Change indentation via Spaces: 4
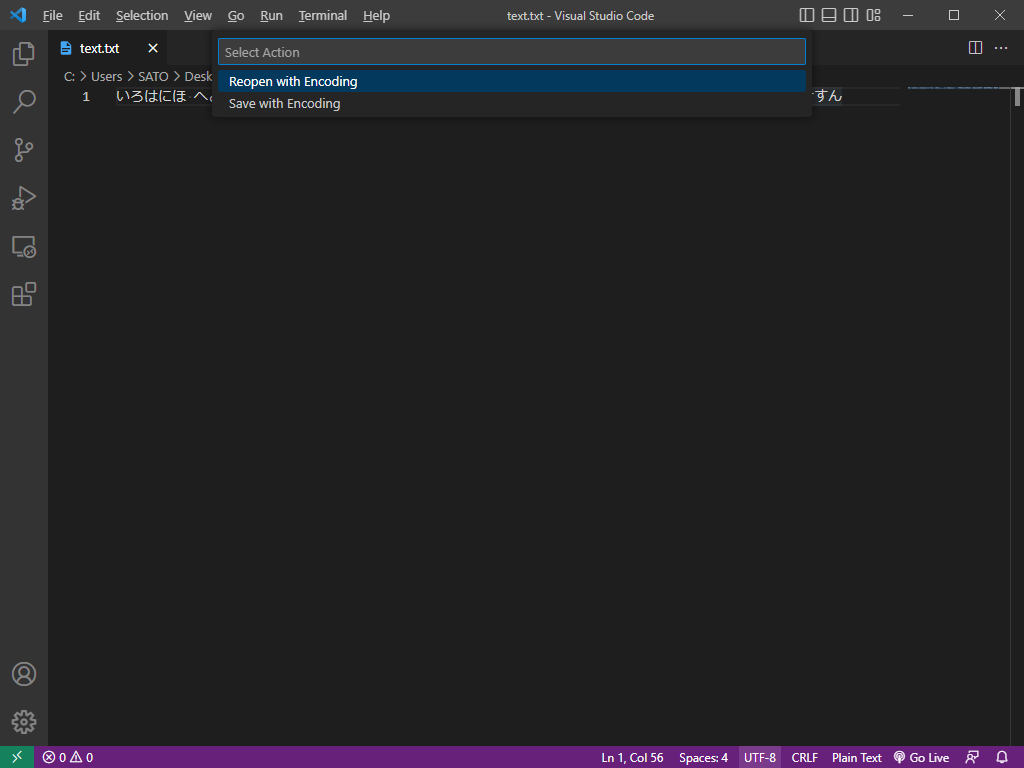The height and width of the screenshot is (768, 1024). (703, 758)
